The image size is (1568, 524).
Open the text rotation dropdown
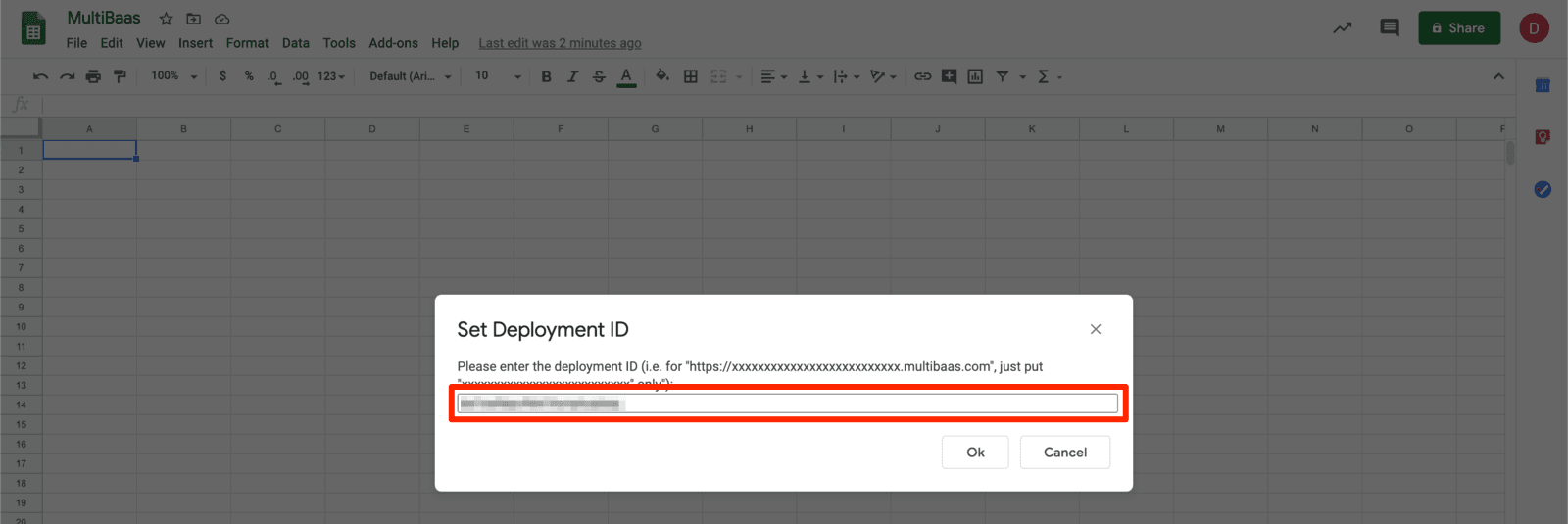pos(883,76)
